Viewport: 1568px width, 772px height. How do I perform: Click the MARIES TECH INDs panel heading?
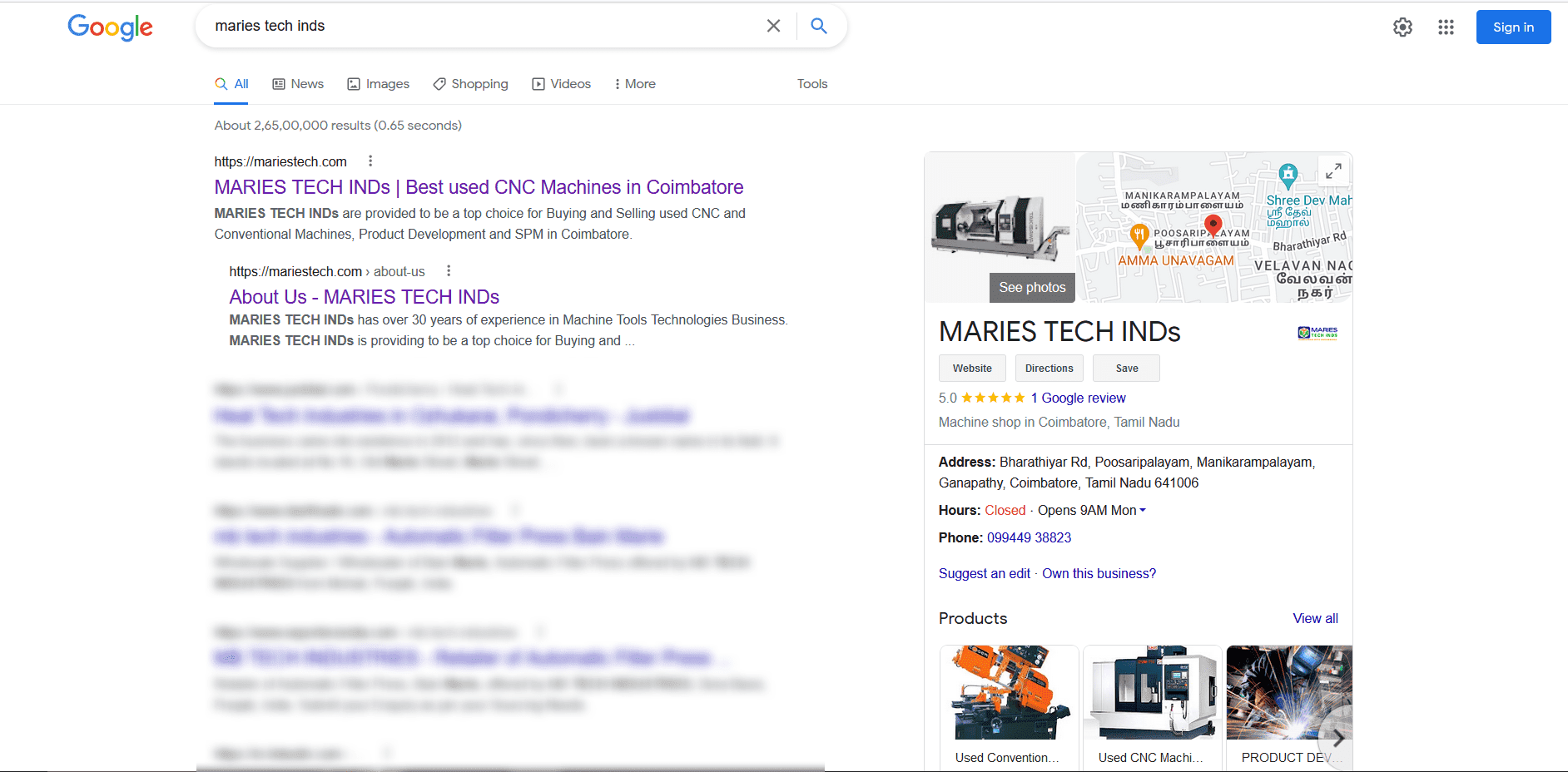click(x=1059, y=332)
